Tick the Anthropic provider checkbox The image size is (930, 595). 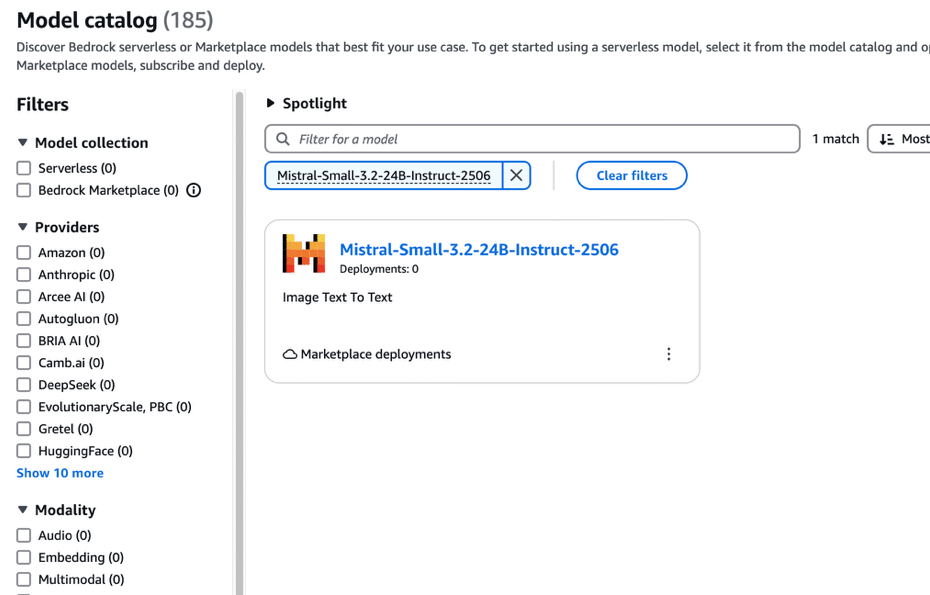[24, 275]
